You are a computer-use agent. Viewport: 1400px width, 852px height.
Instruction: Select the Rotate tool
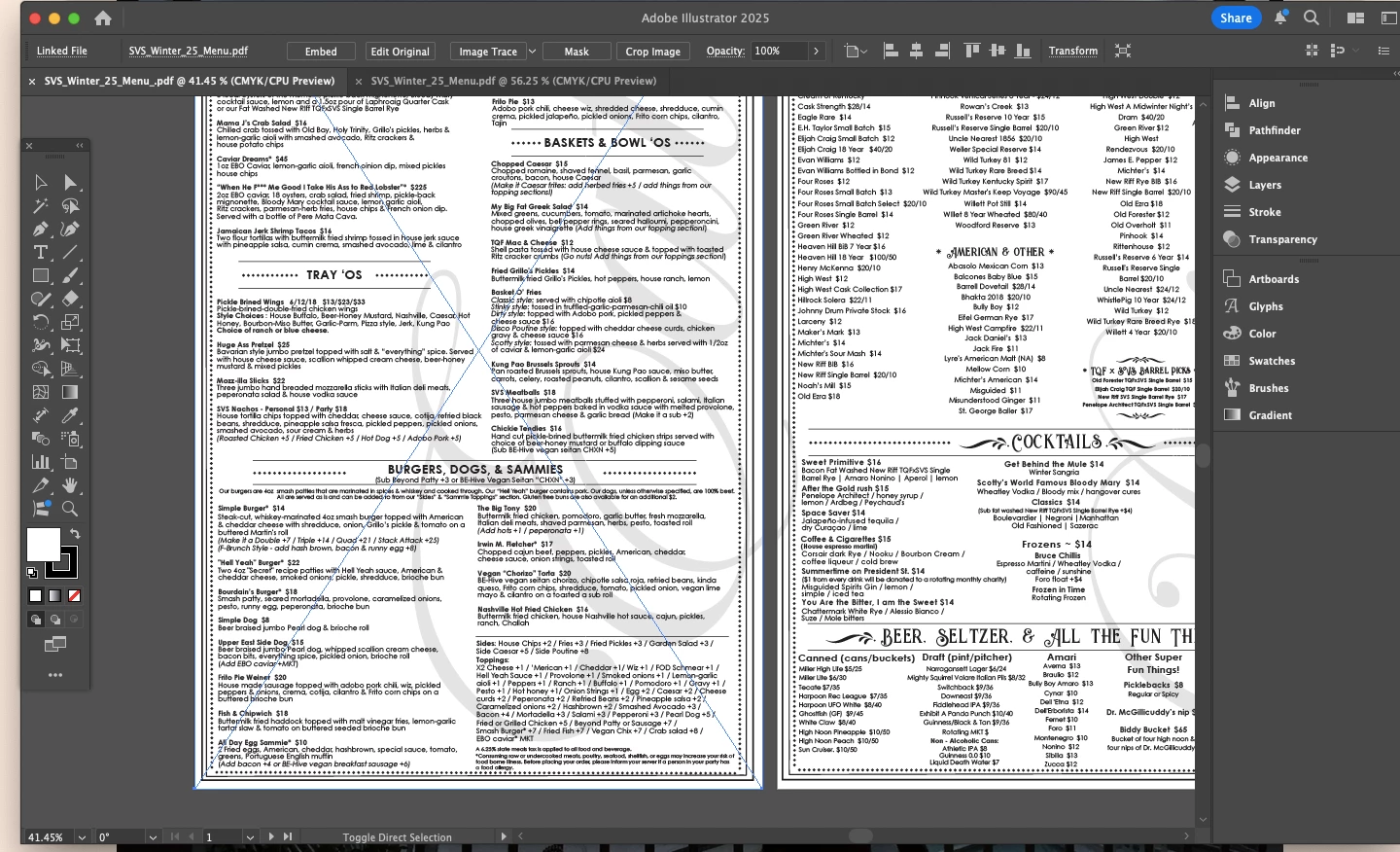(x=41, y=322)
